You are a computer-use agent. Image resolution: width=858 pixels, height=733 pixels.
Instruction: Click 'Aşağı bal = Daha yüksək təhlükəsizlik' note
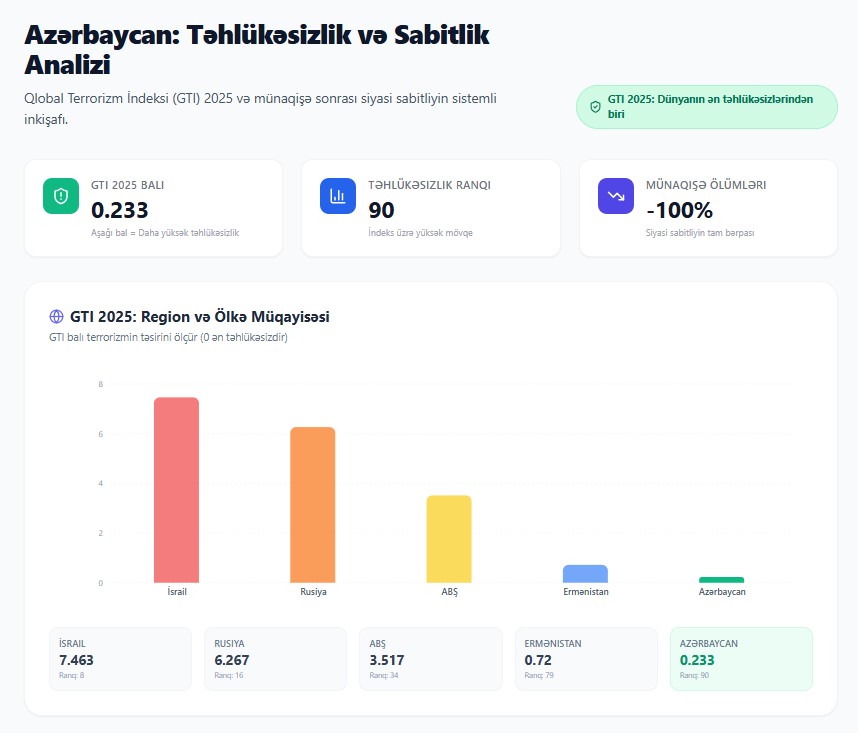(x=165, y=232)
